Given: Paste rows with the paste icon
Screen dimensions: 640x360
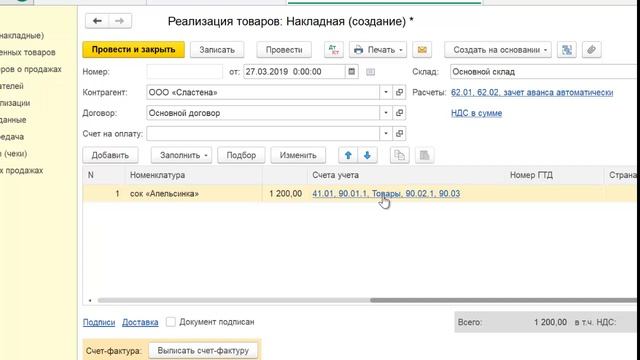Looking at the screenshot, I should 424,155.
